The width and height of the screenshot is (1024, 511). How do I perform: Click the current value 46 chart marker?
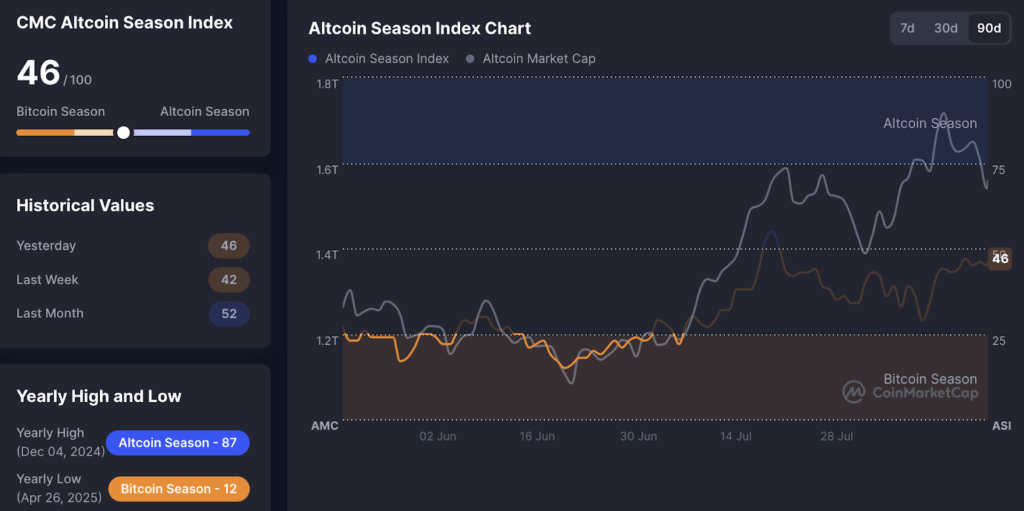(999, 259)
